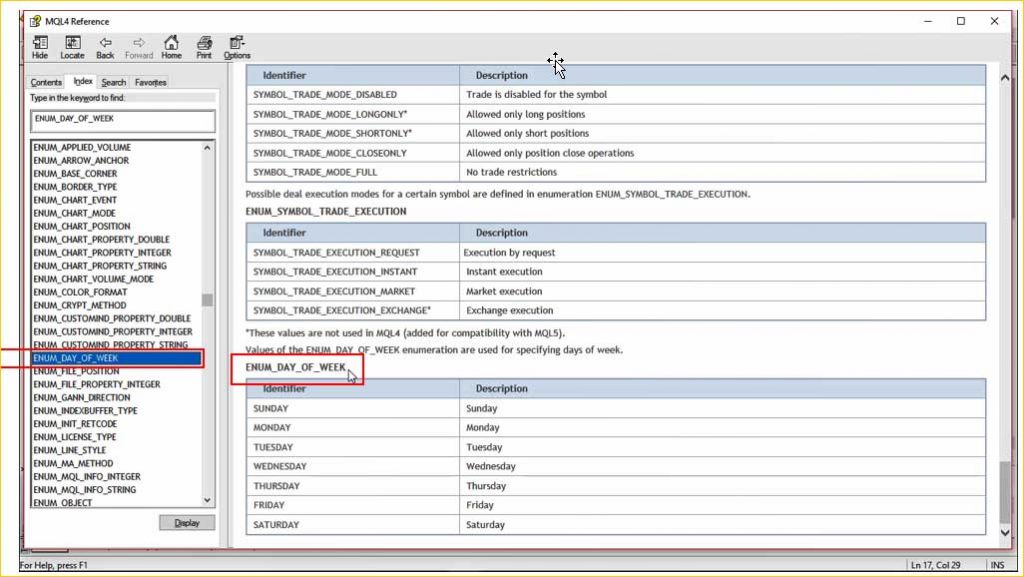The width and height of the screenshot is (1024, 577).
Task: Select ENUM_GANN_DIRECTION entry
Action: click(82, 398)
